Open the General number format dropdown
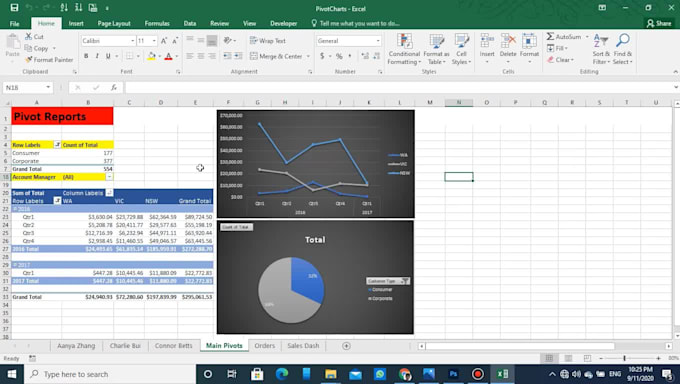 pyautogui.click(x=378, y=41)
